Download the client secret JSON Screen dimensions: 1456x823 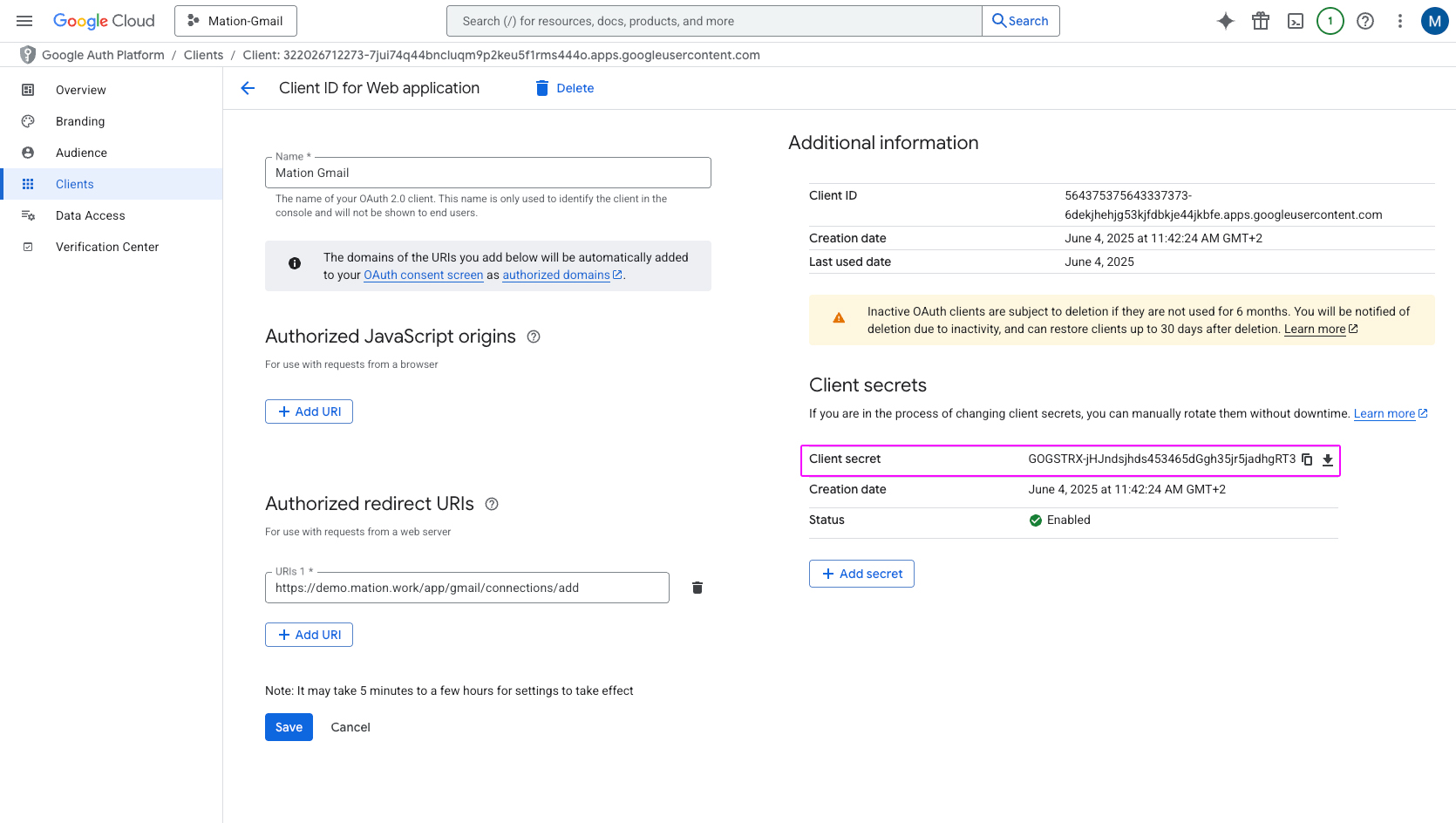(1328, 459)
